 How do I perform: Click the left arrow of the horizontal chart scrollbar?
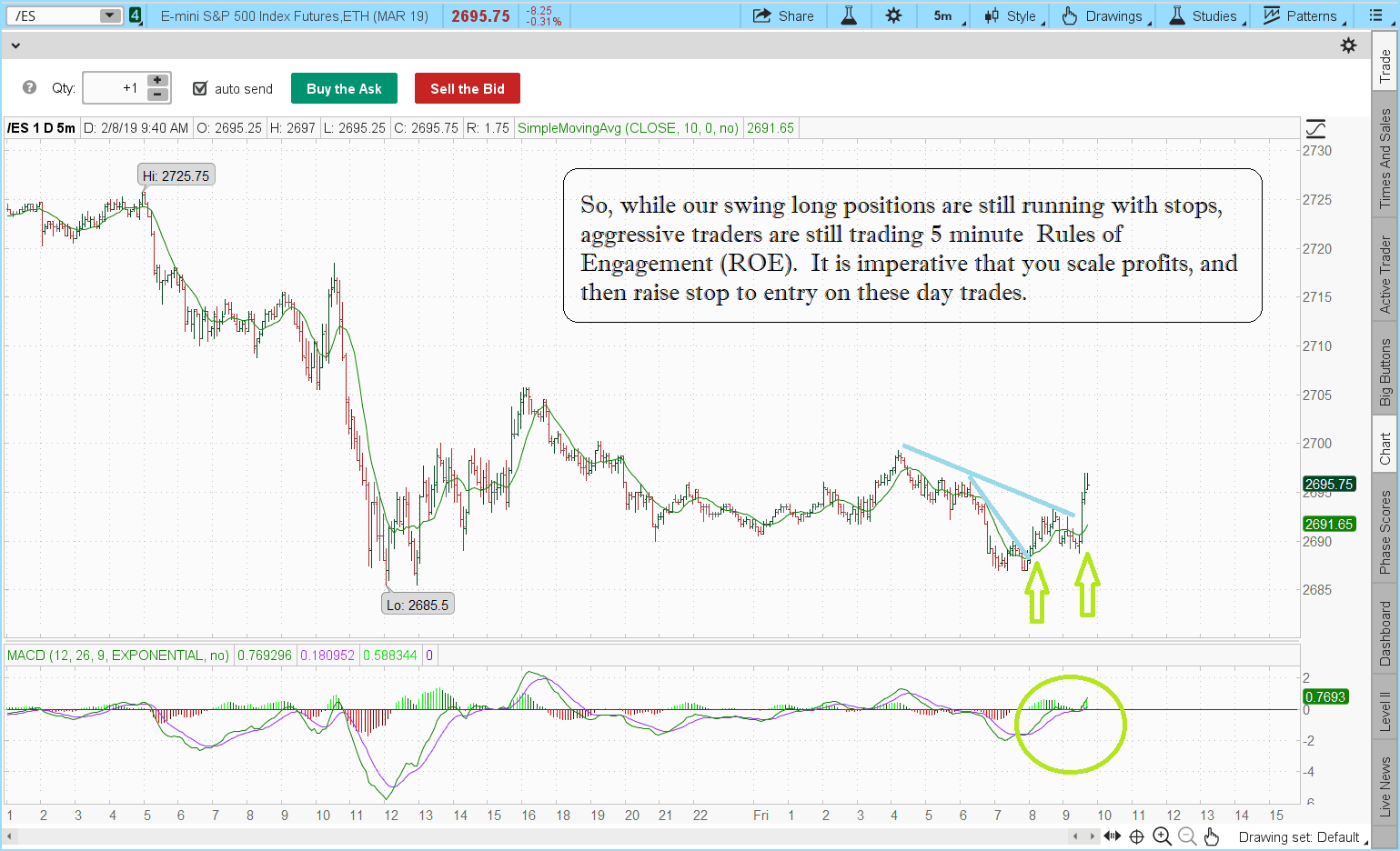pyautogui.click(x=10, y=836)
